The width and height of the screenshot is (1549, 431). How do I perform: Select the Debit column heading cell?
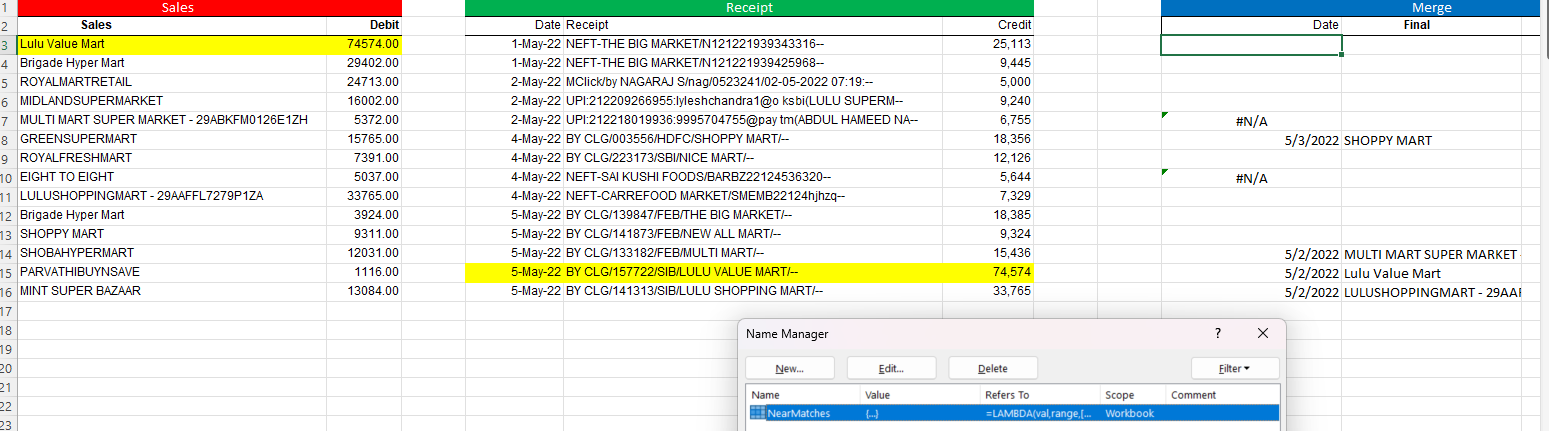[x=365, y=25]
